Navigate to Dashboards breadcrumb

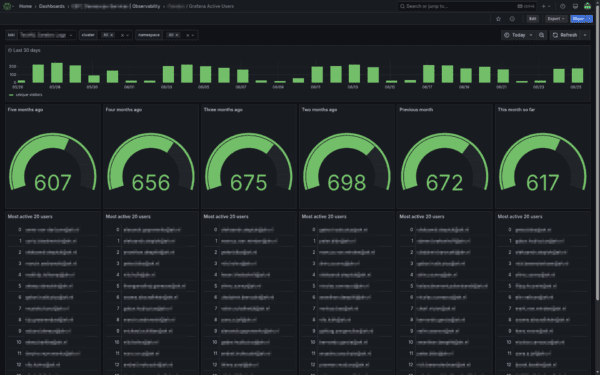coord(52,6)
